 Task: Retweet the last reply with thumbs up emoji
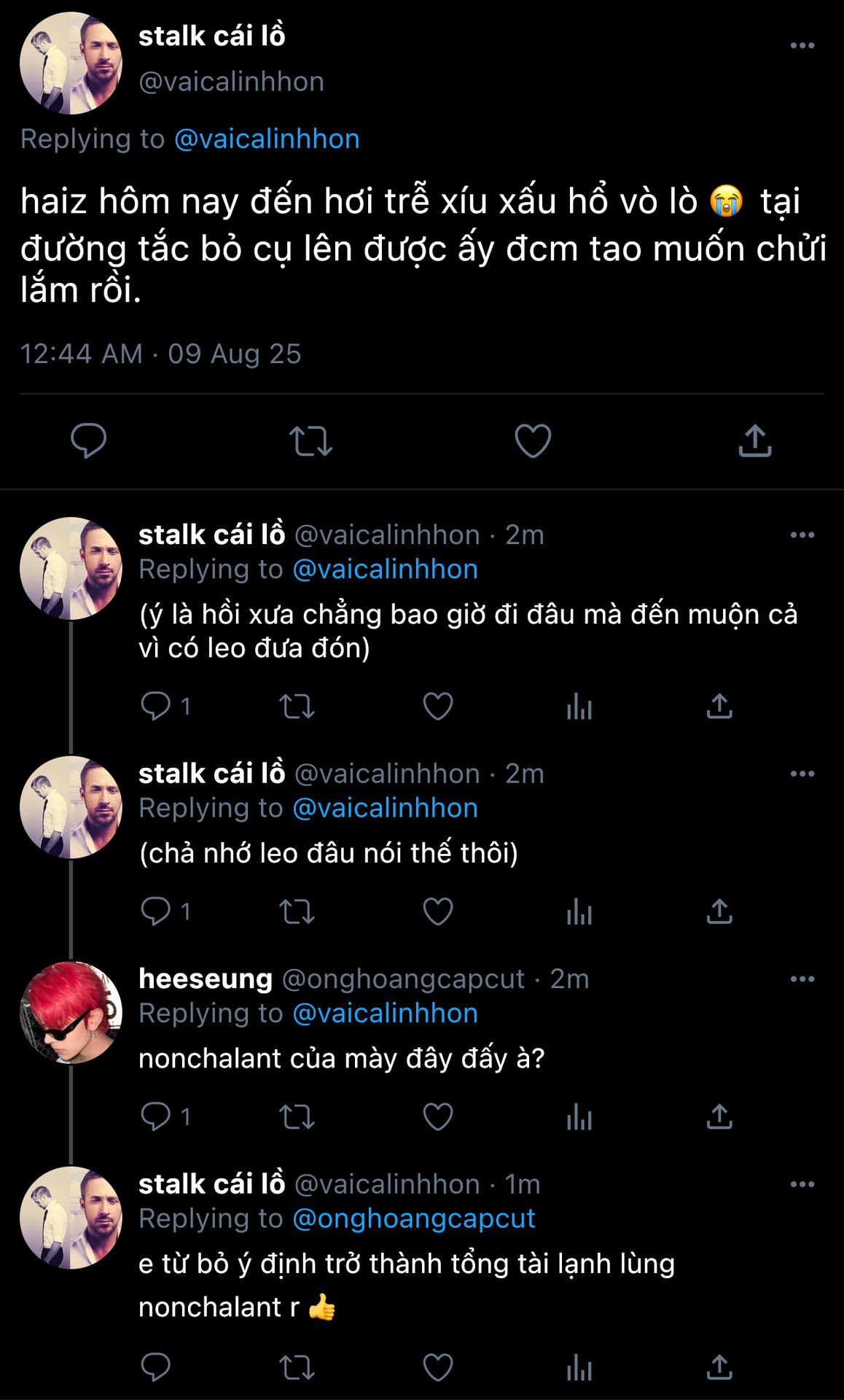click(x=297, y=1367)
